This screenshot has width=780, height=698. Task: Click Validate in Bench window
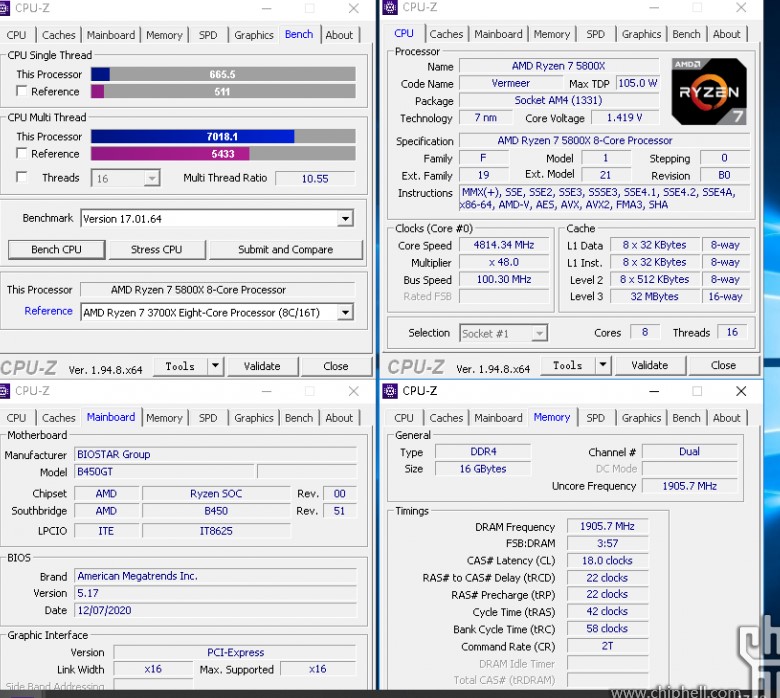pos(262,366)
